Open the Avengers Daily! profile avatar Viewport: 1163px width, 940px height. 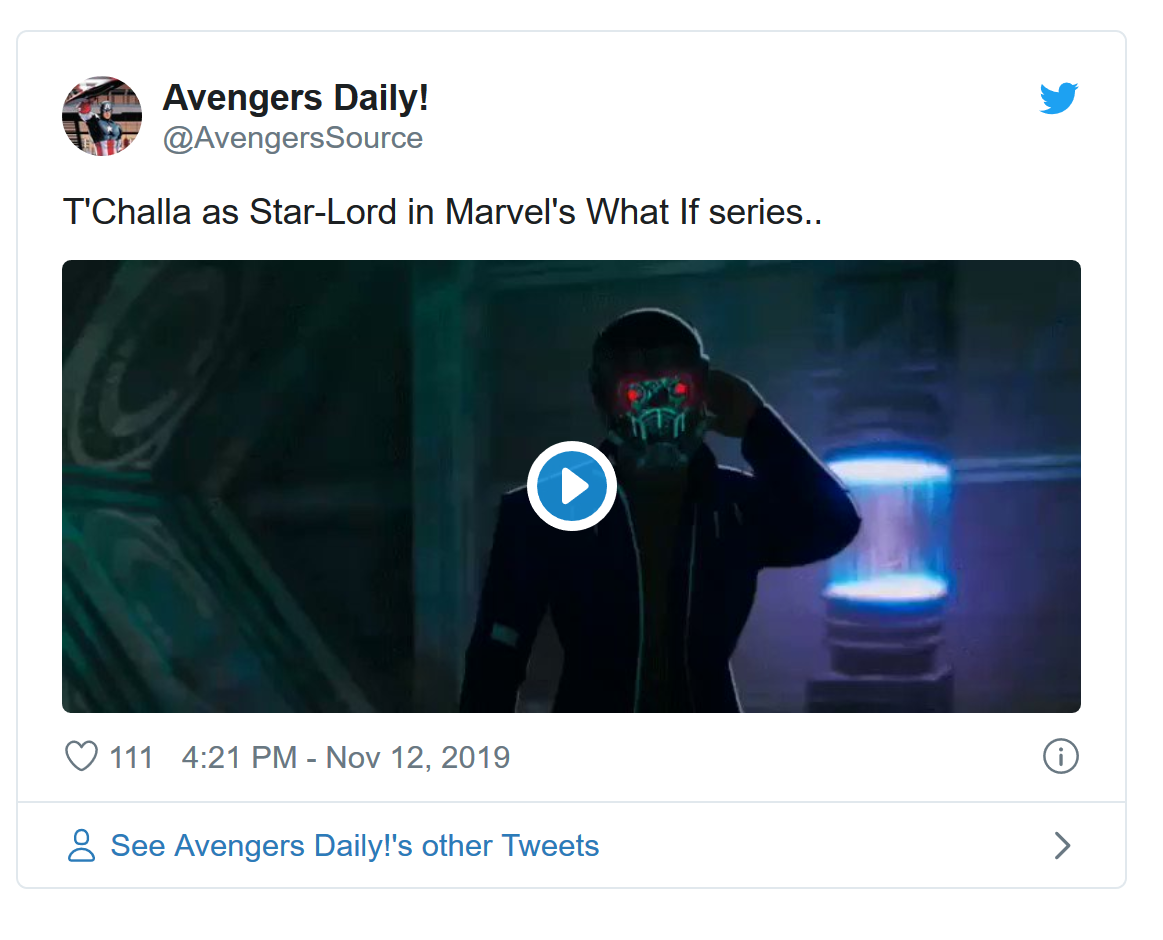[x=102, y=116]
